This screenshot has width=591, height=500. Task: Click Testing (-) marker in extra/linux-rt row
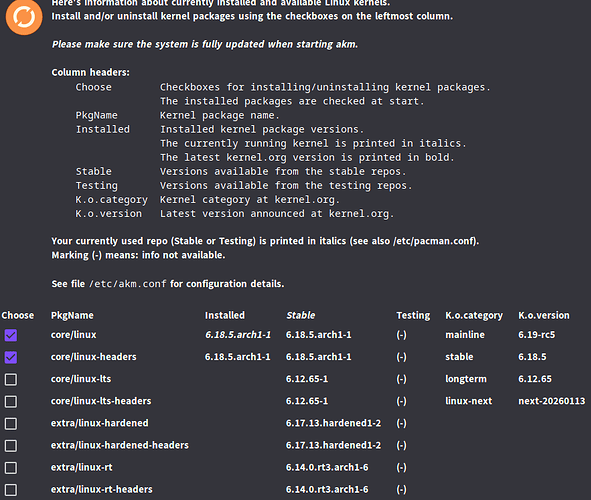pos(402,467)
